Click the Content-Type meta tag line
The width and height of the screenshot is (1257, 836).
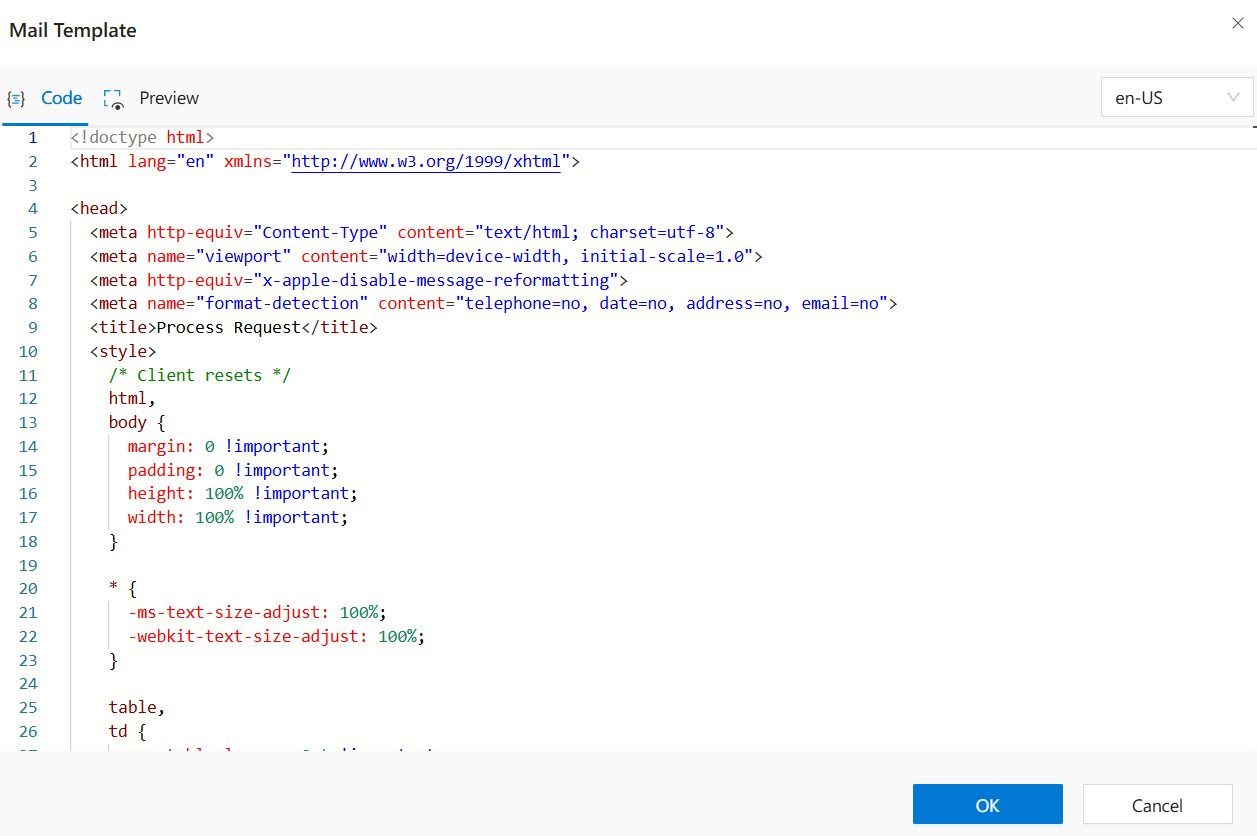[x=412, y=232]
